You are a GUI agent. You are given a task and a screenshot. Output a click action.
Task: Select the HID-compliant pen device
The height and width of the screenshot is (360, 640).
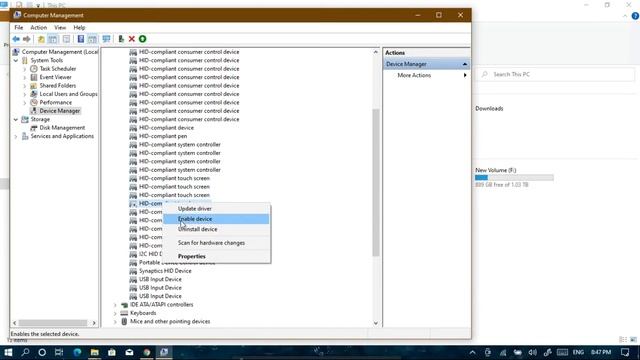pos(163,136)
